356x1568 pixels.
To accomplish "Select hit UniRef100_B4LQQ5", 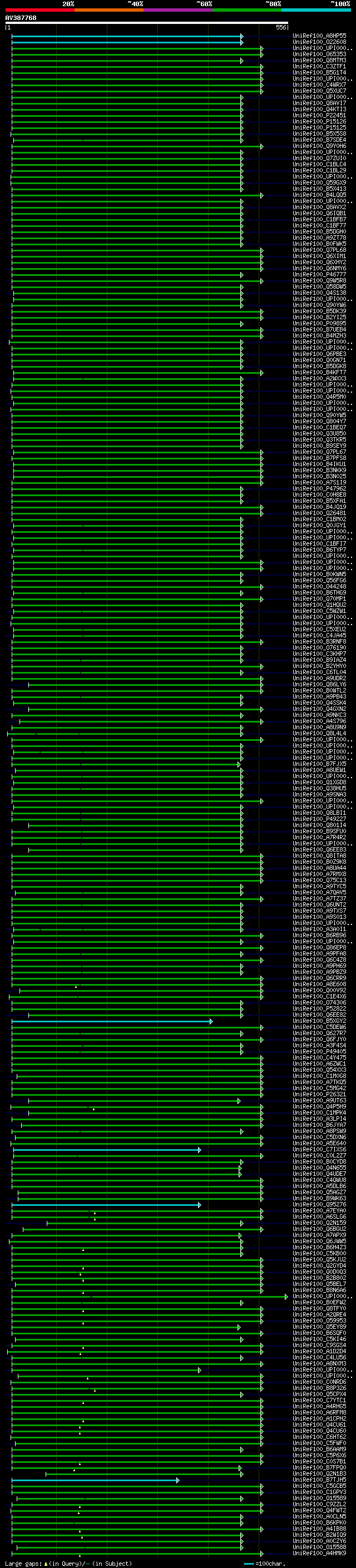I will pyautogui.click(x=319, y=195).
